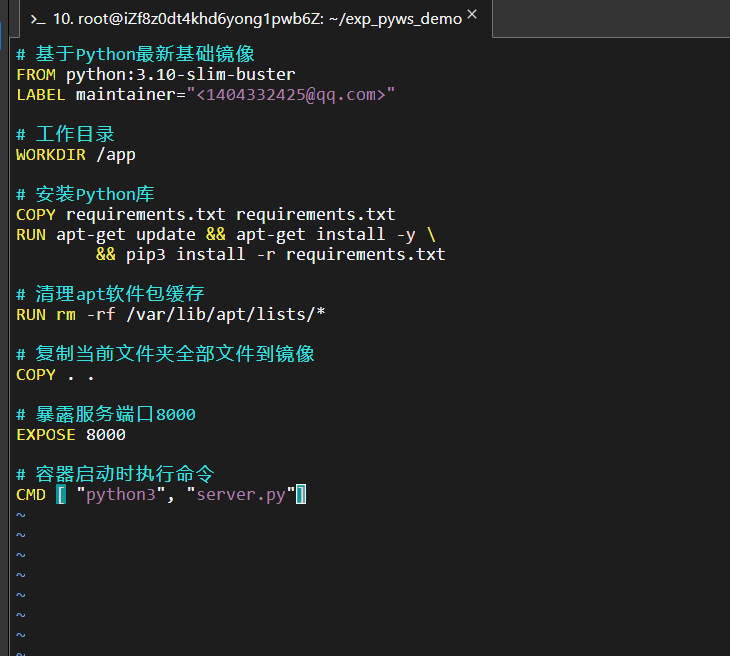Click the comment '# 安装Python库'
730x656 pixels.
(x=85, y=194)
